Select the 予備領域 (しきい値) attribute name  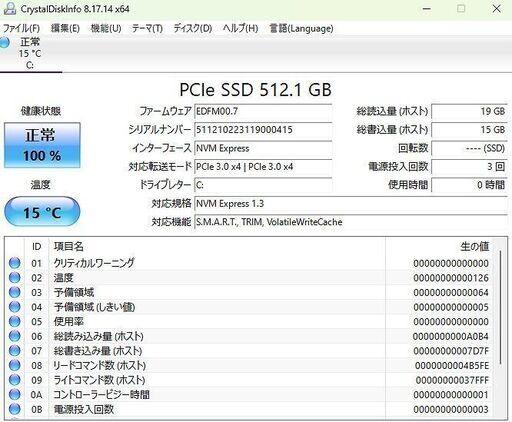[x=94, y=307]
